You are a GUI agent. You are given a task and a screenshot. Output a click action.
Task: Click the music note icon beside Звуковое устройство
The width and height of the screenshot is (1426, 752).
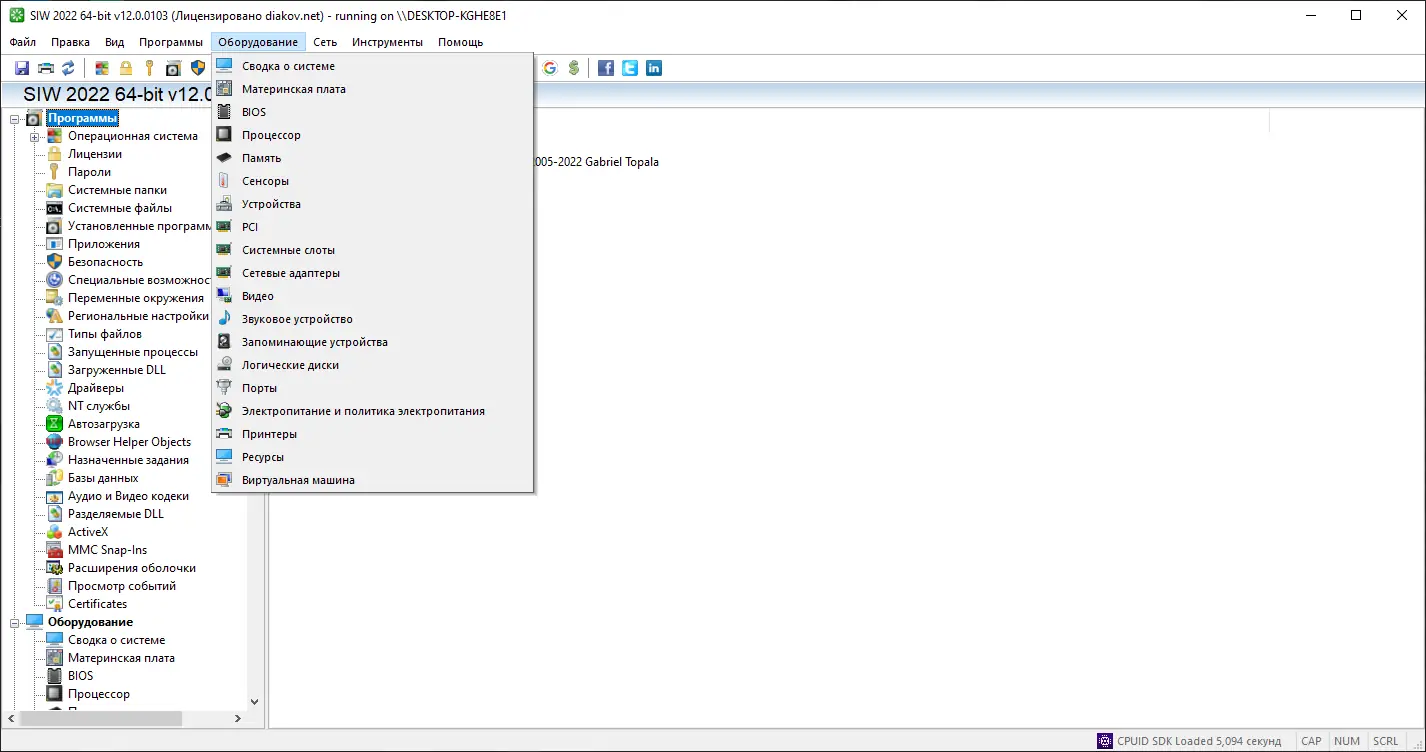pos(224,319)
